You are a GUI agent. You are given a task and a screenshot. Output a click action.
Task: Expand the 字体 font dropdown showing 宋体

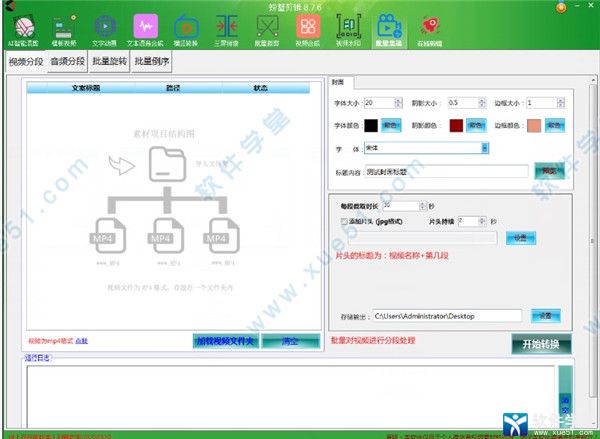click(x=484, y=148)
